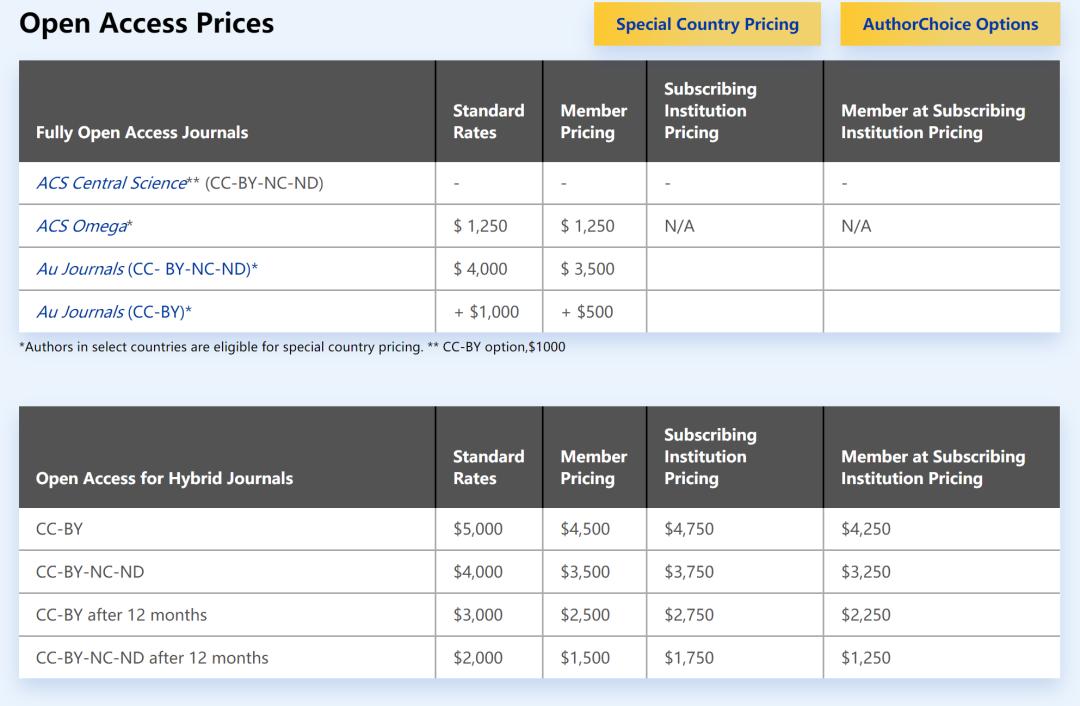Open the Special Country Pricing button
Screen dimensions: 1080x706
707,24
